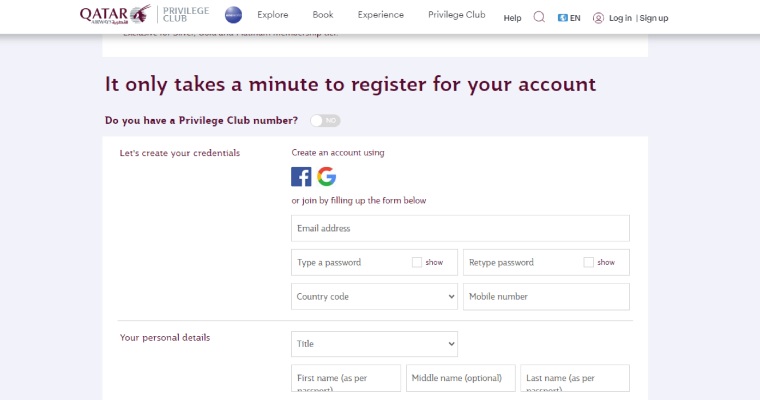Click the Email address field
This screenshot has height=400, width=760.
pos(460,228)
